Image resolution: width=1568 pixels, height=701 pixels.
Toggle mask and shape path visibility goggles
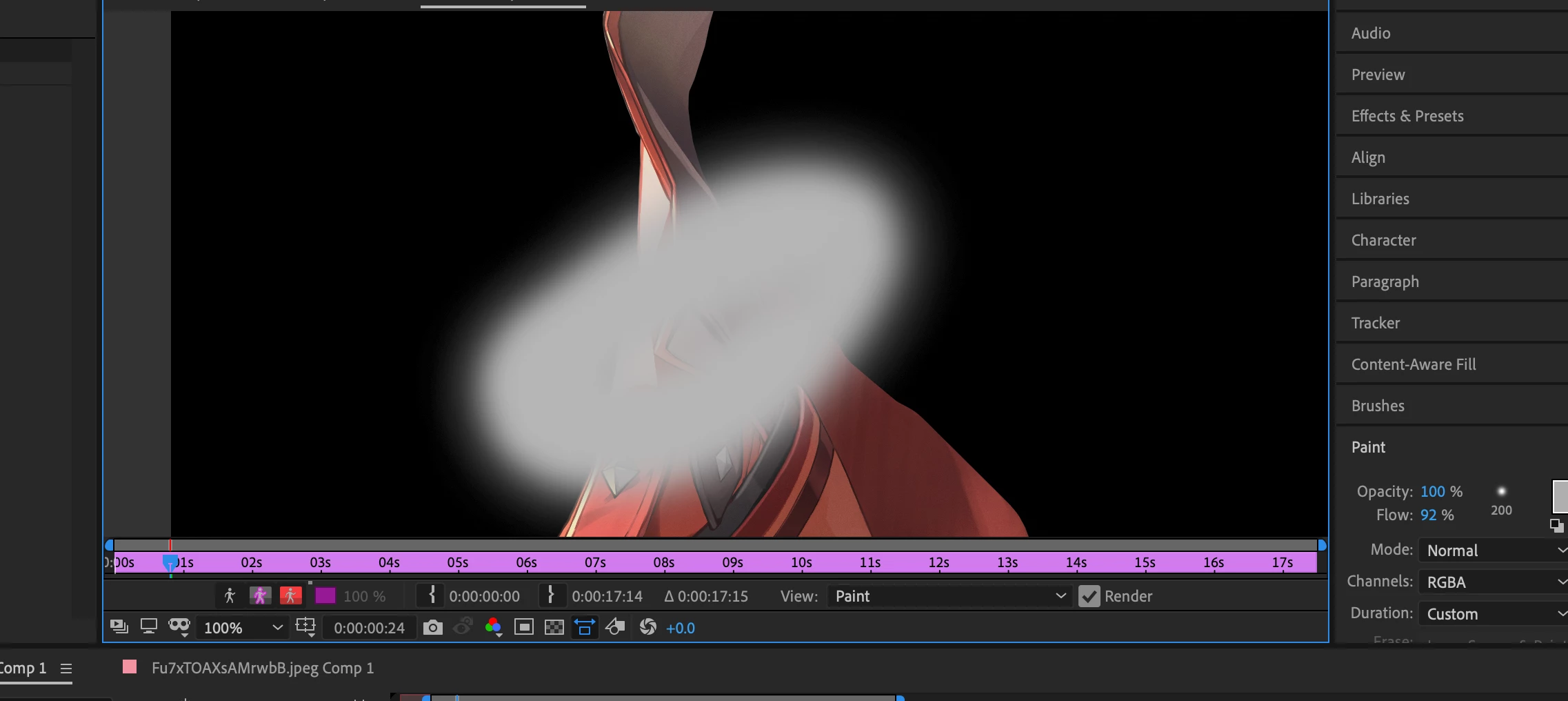click(x=179, y=626)
